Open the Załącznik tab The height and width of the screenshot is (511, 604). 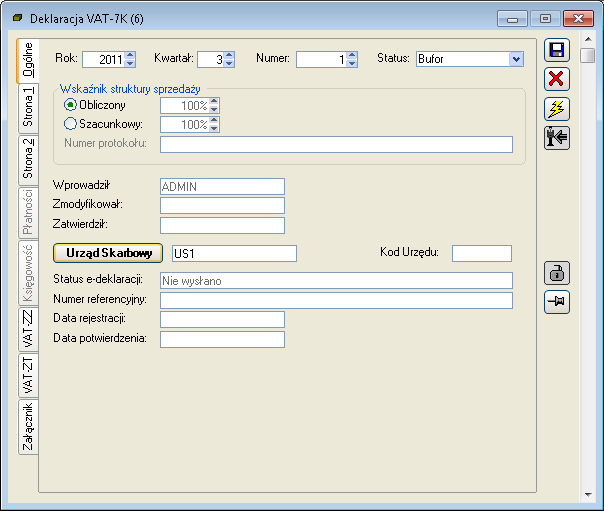point(29,427)
